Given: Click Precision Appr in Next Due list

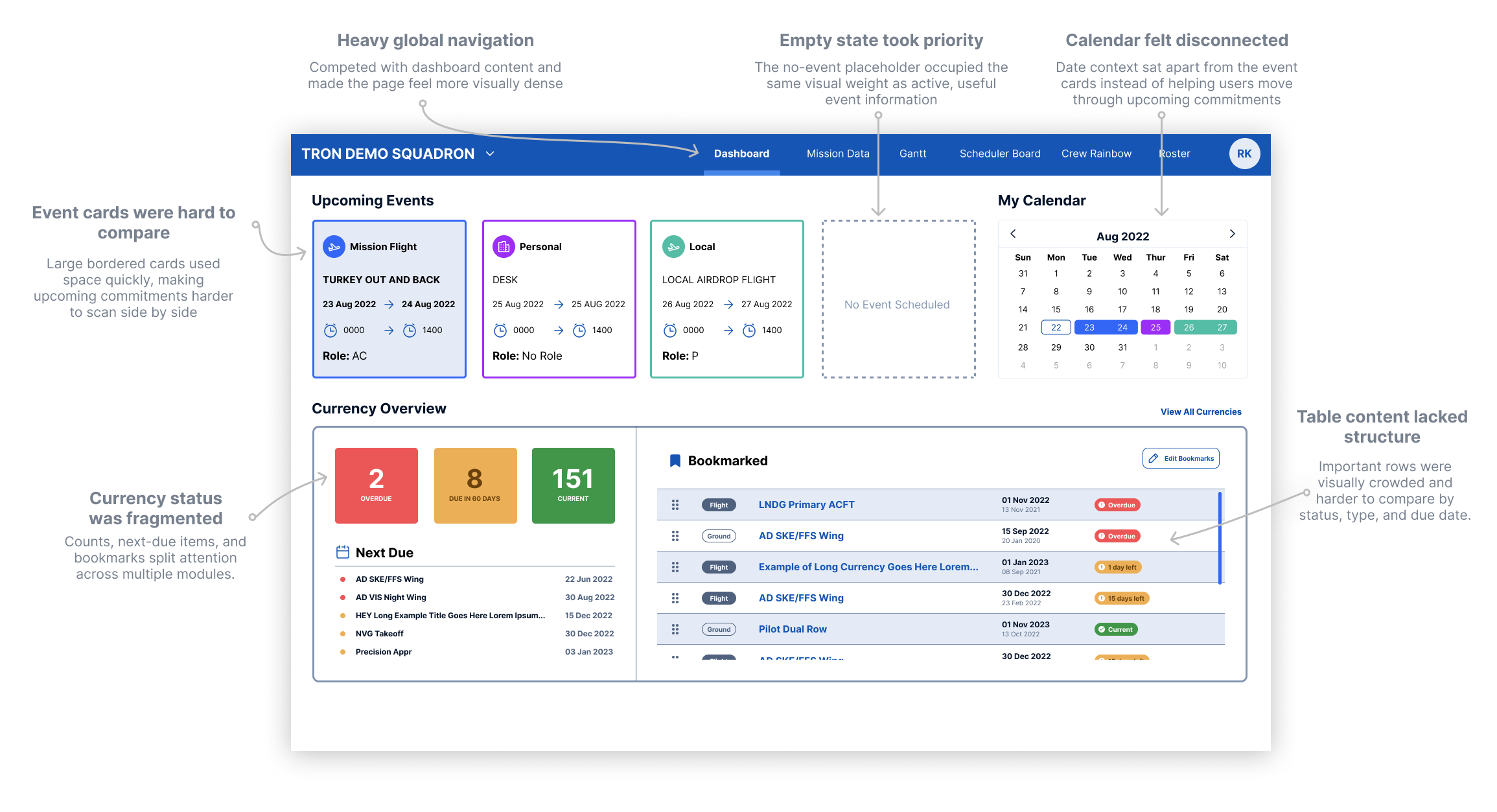Looking at the screenshot, I should 384,652.
